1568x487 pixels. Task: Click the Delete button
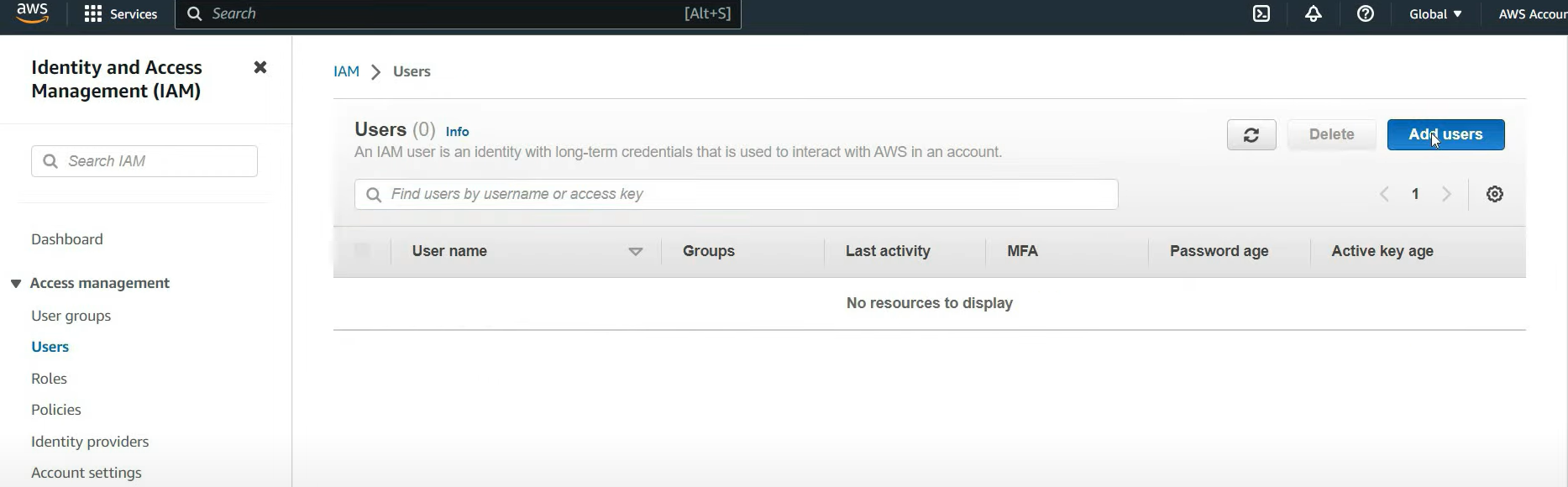pyautogui.click(x=1331, y=135)
